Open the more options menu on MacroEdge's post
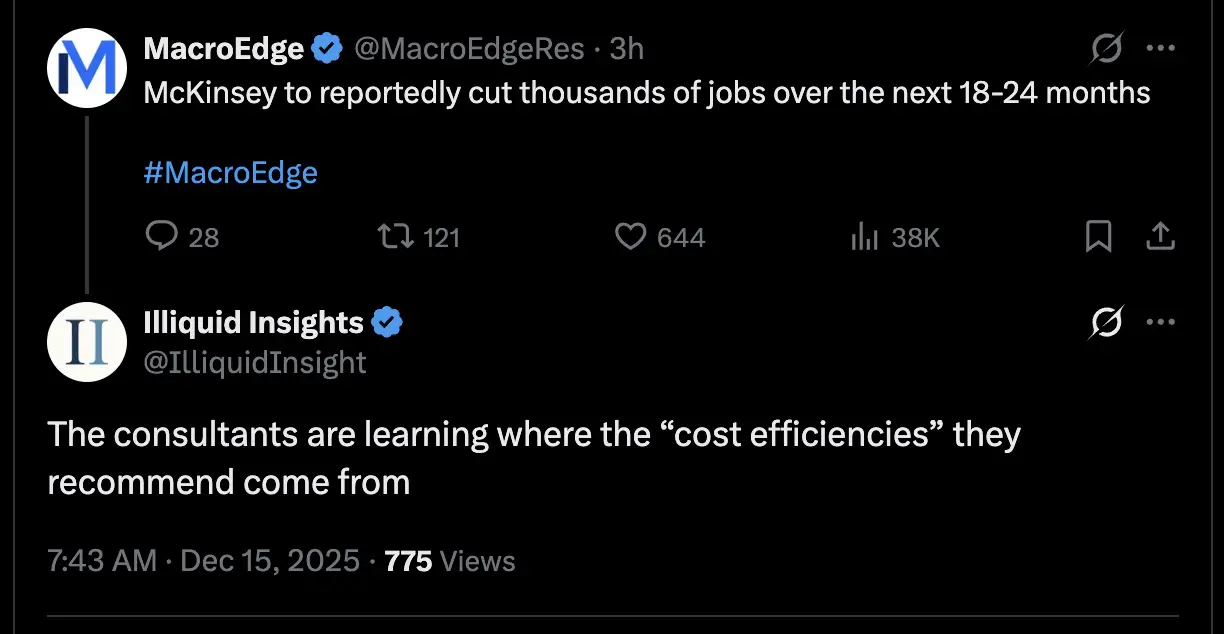The width and height of the screenshot is (1224, 634). [x=1160, y=47]
